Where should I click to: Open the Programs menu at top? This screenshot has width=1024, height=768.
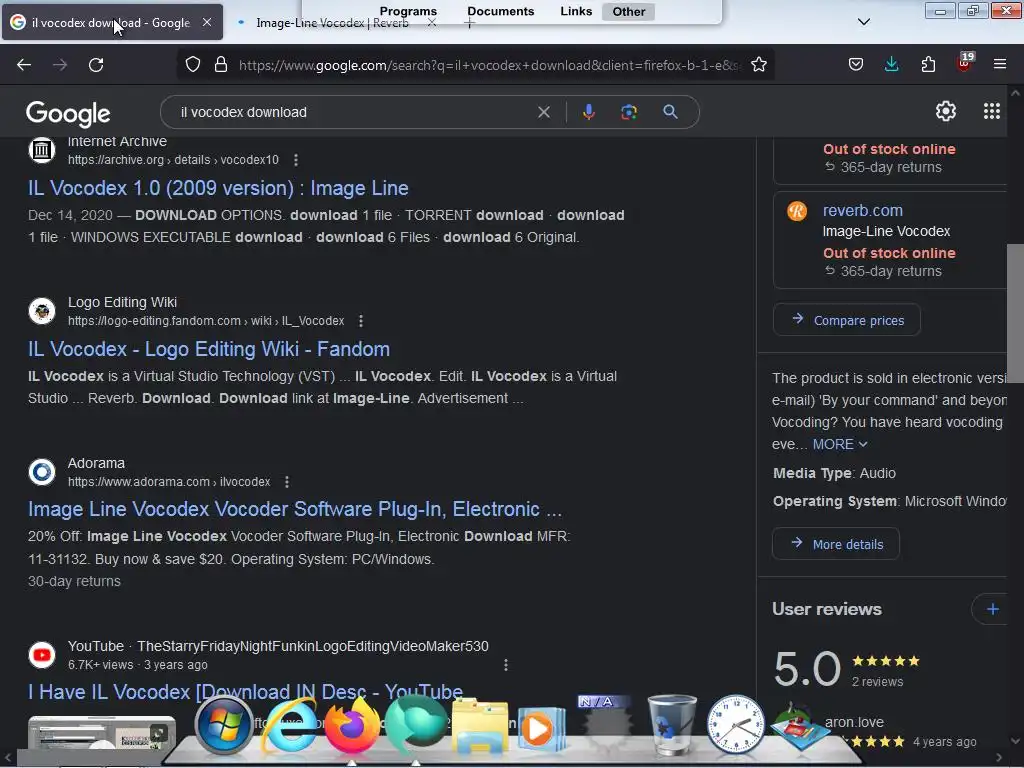click(x=408, y=11)
